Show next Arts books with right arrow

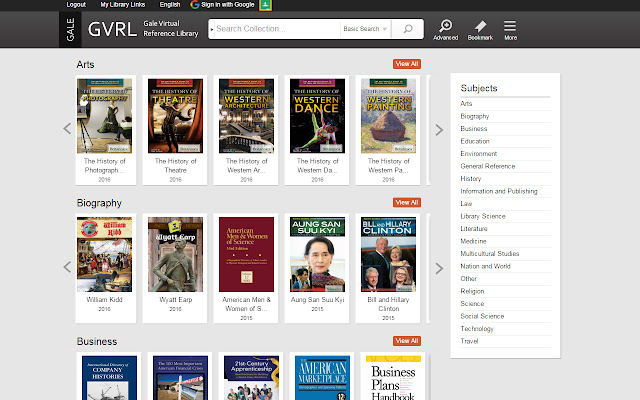tap(439, 130)
